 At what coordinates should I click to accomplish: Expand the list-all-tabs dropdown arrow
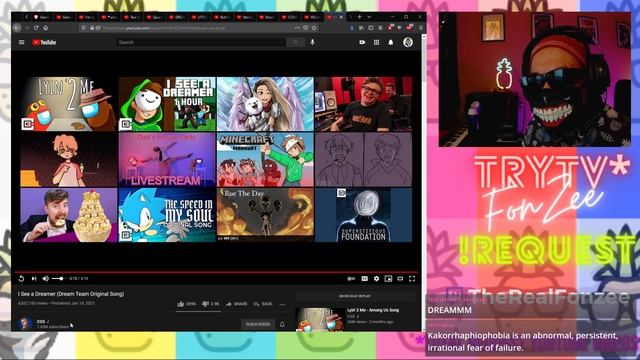click(x=369, y=17)
